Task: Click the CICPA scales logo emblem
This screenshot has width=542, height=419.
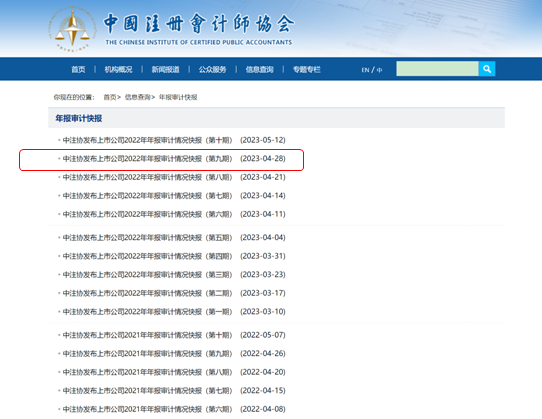Action: pos(72,29)
